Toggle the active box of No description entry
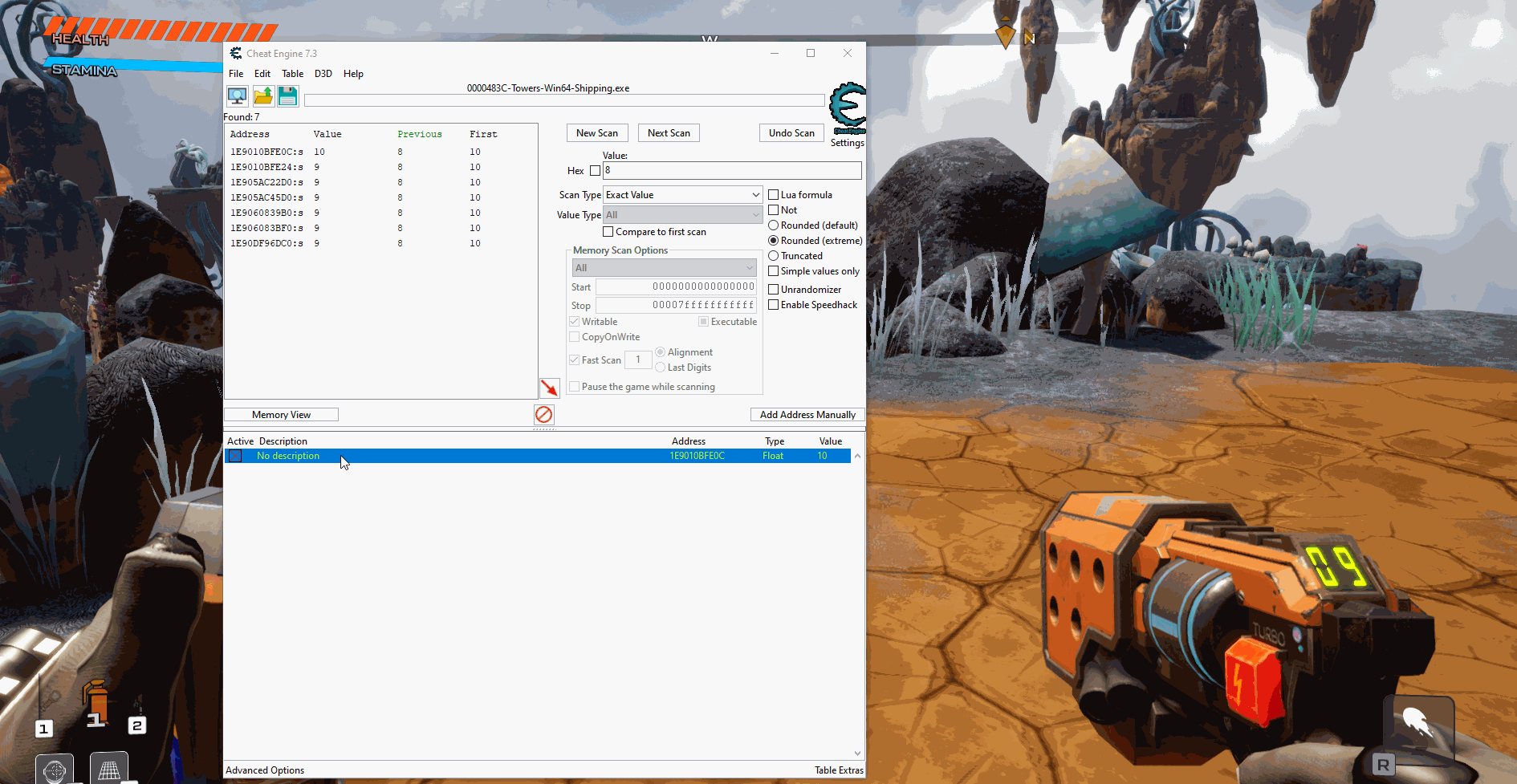 [235, 456]
